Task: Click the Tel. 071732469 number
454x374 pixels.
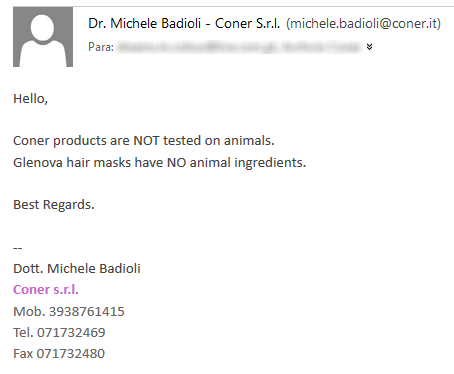Action: tap(59, 332)
